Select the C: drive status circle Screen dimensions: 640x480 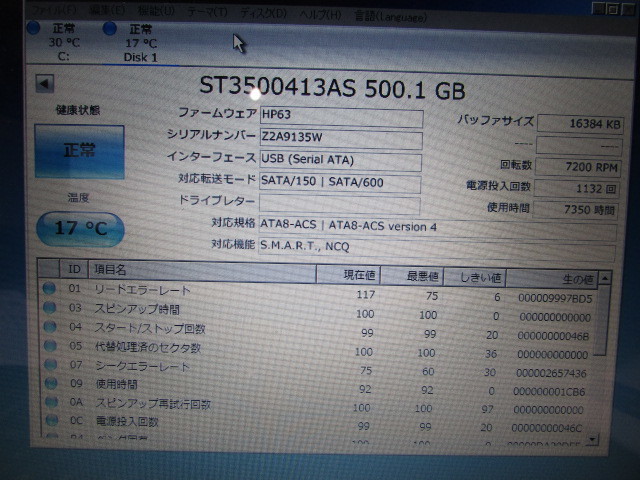[33, 28]
